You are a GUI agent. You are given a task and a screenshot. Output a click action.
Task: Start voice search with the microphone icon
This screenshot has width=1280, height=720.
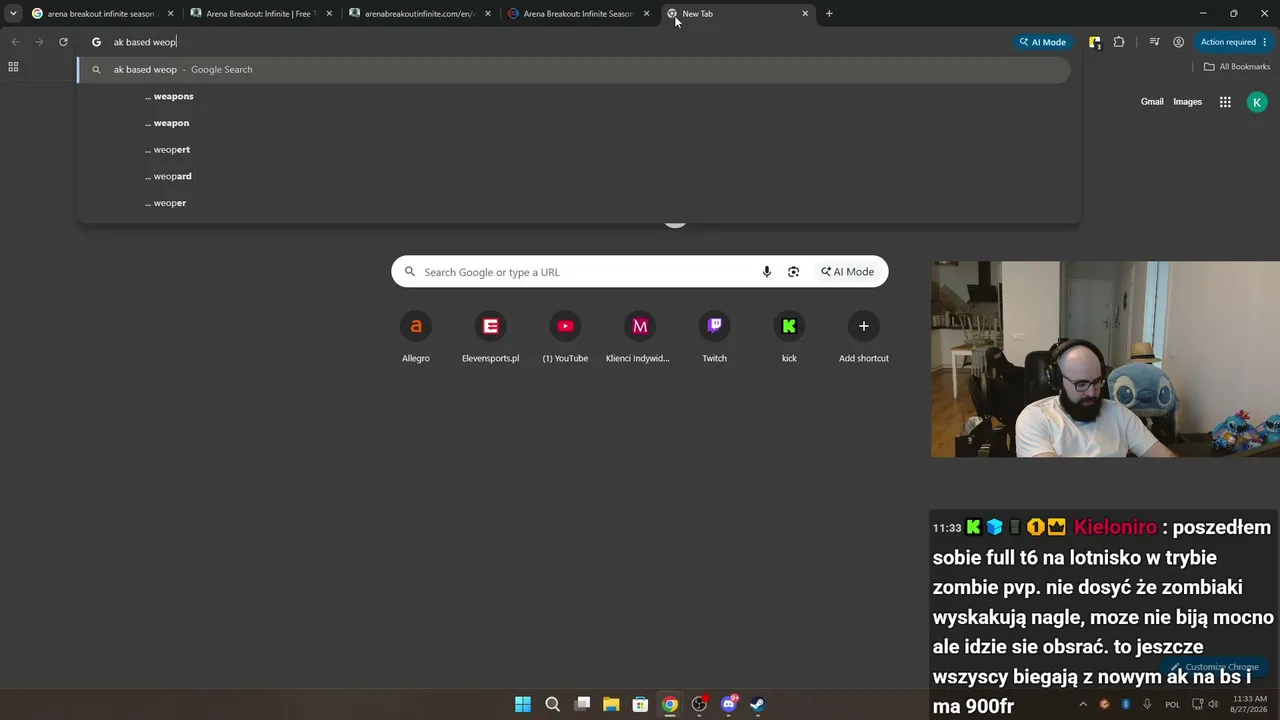coord(767,272)
